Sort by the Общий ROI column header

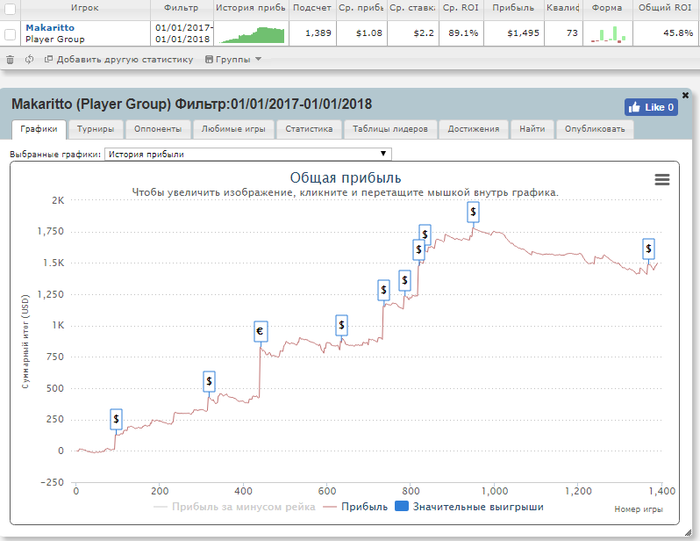[x=665, y=8]
